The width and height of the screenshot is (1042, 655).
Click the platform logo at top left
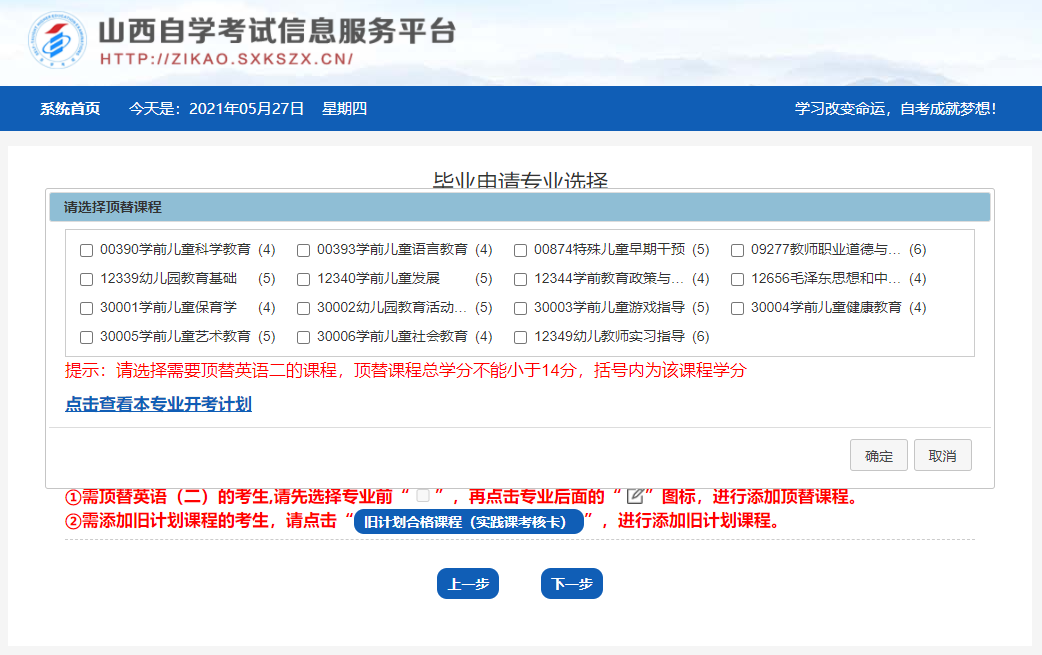click(x=58, y=40)
